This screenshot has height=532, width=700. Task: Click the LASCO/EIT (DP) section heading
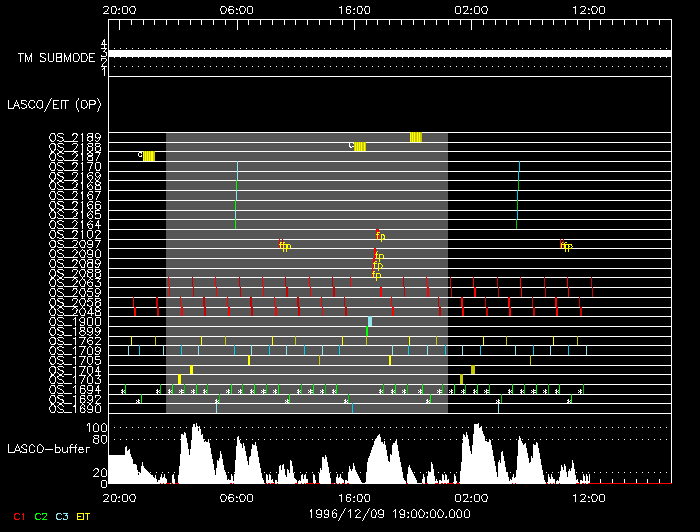pyautogui.click(x=46, y=104)
